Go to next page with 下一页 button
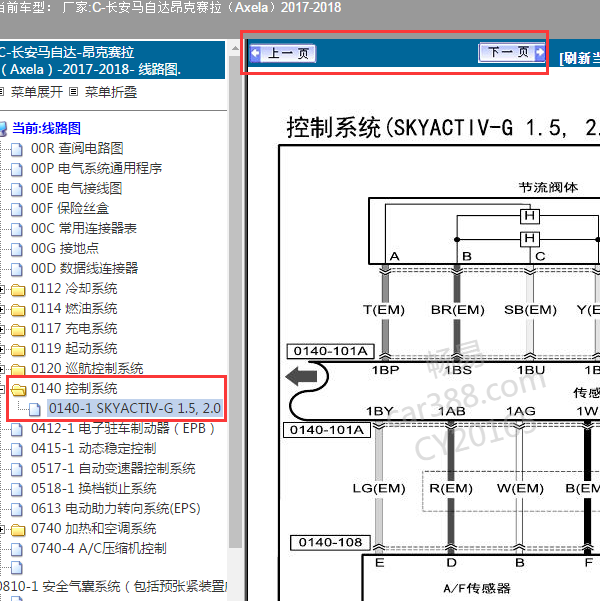Screen dimensions: 600x601 pyautogui.click(x=512, y=52)
